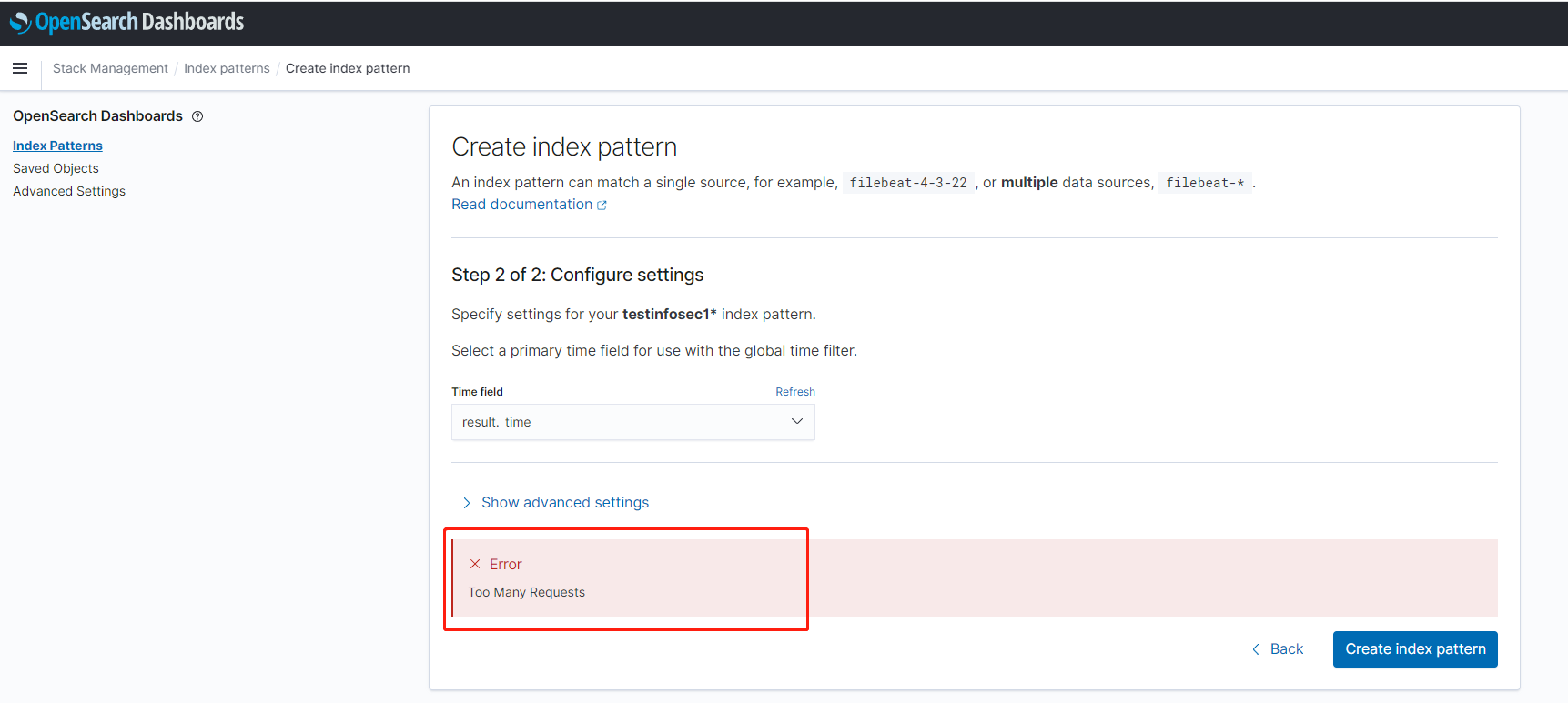Click the Too Many Requests error message
Screen dimensions: 1568x703
pos(526,592)
